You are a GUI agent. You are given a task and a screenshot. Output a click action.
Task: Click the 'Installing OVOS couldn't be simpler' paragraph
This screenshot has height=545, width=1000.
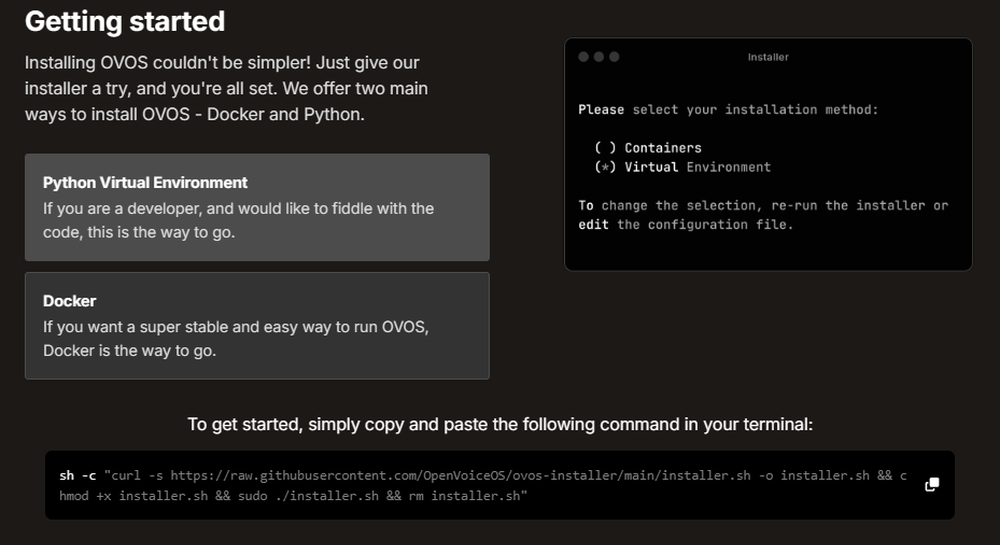coord(226,89)
